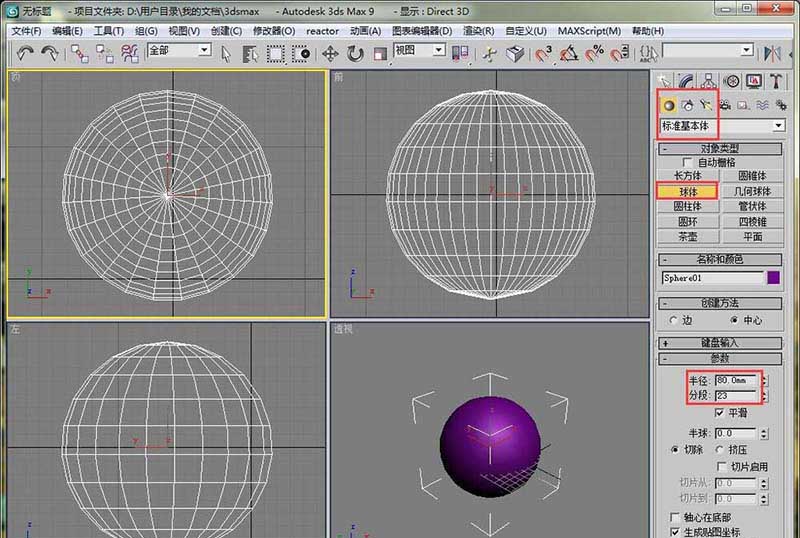800x538 pixels.
Task: Uncheck the 平滑 smooth option
Action: click(720, 412)
